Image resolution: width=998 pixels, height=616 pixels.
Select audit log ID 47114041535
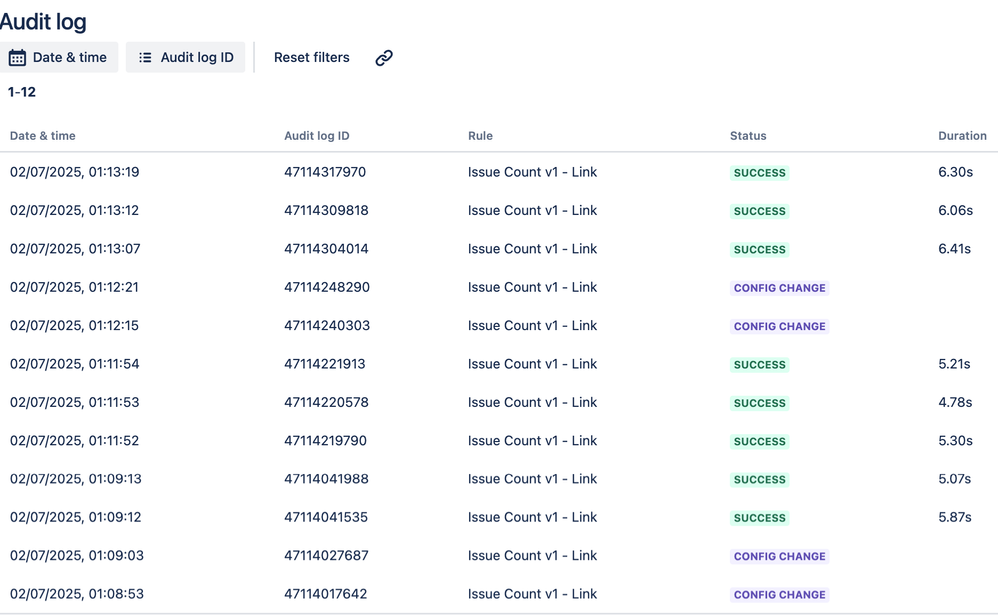pos(326,517)
